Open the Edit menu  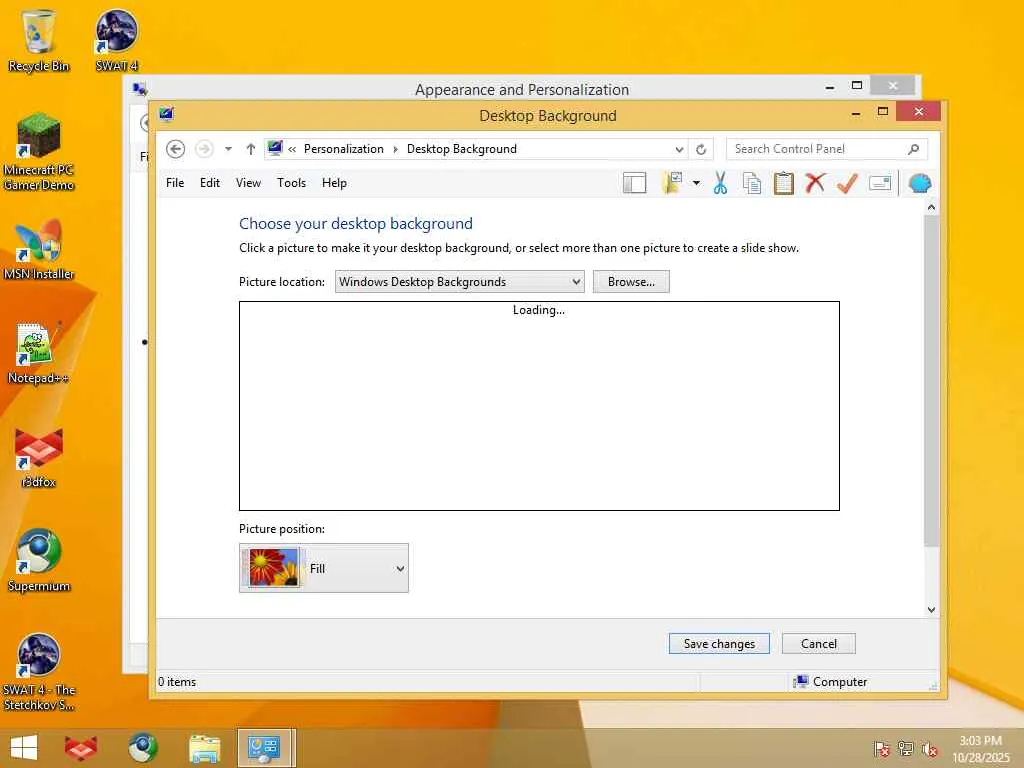210,183
